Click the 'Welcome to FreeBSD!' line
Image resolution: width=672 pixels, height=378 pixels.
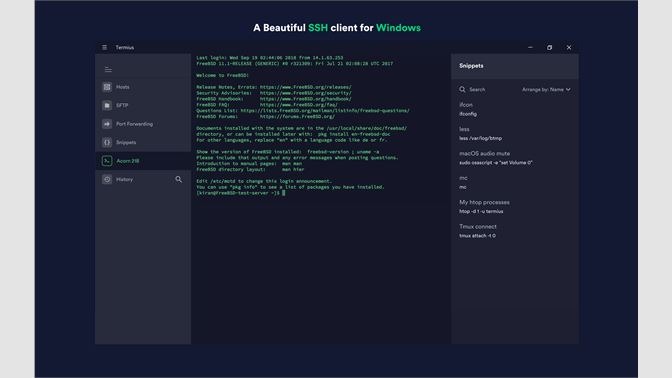[222, 75]
